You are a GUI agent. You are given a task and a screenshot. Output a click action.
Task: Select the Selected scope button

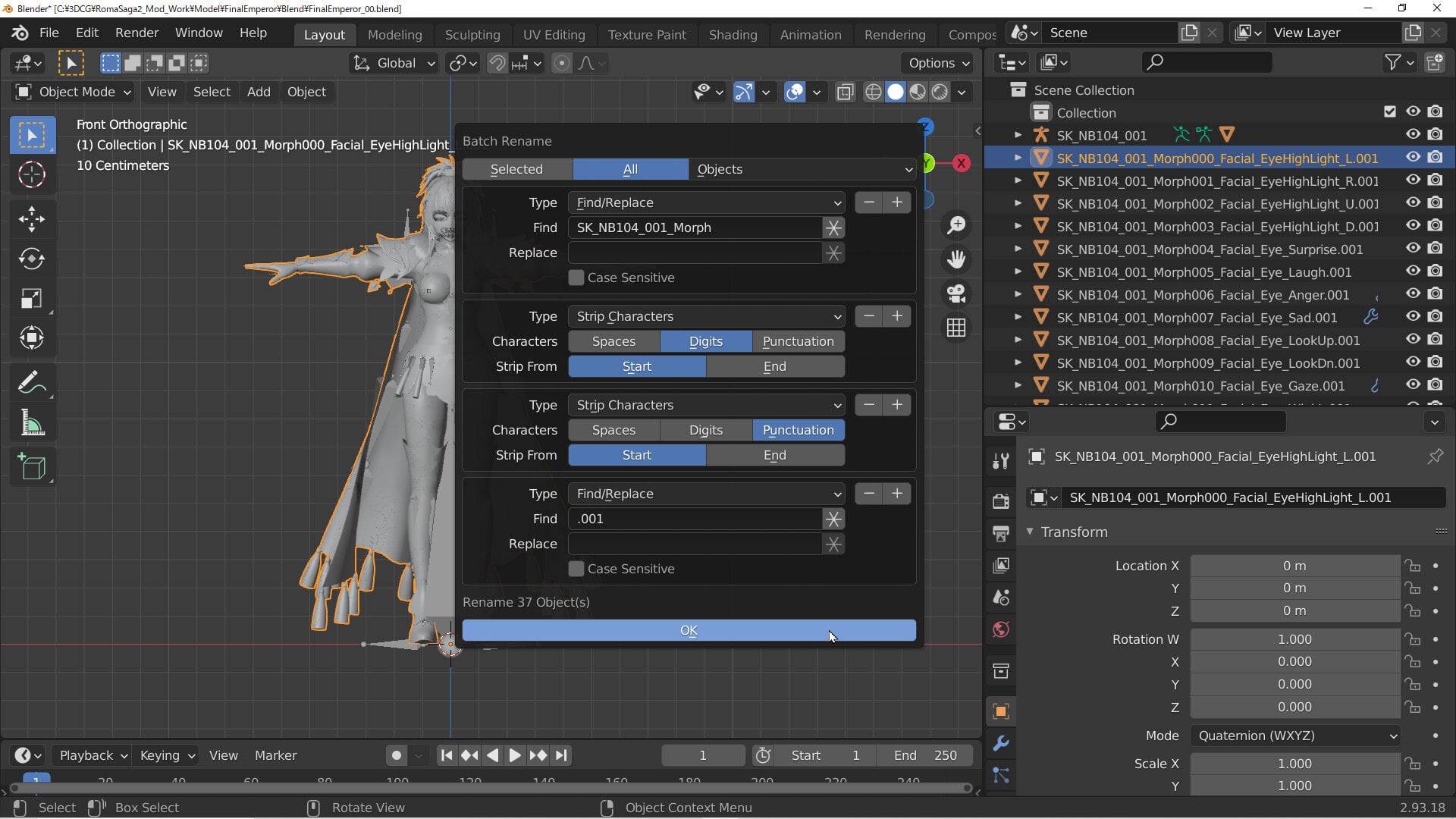pyautogui.click(x=516, y=169)
